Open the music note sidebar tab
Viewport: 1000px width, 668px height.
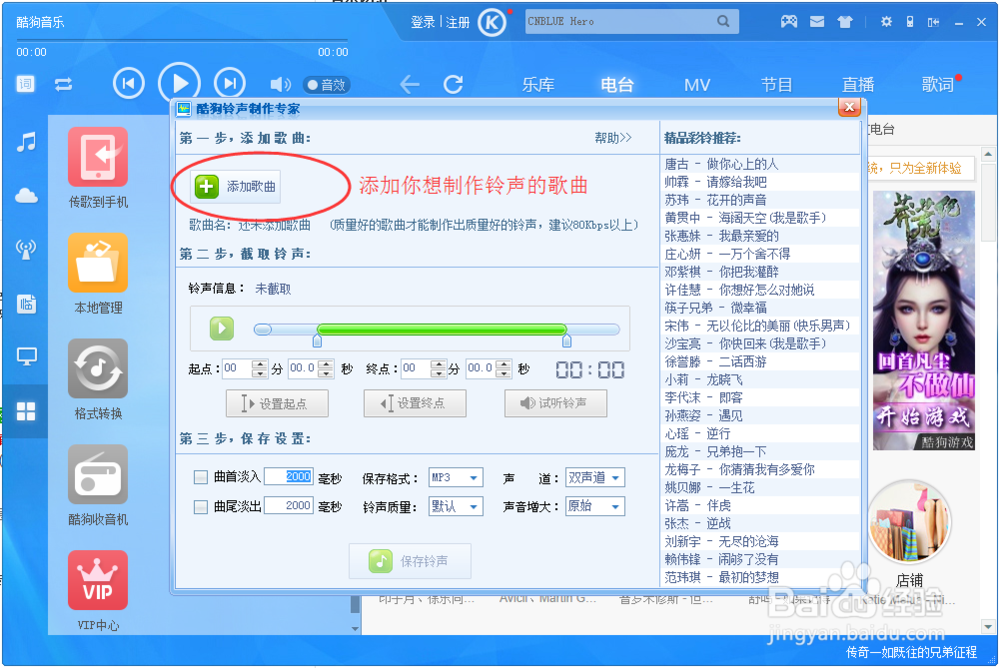(x=26, y=142)
